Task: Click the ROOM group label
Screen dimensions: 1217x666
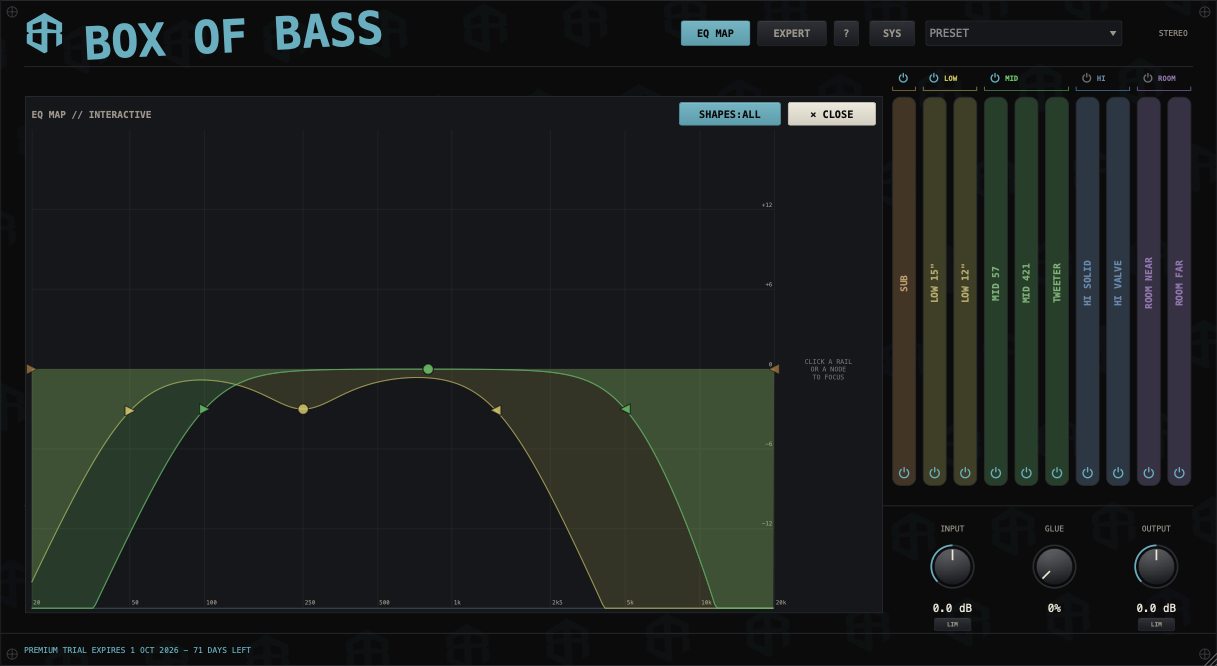Action: [x=1166, y=78]
